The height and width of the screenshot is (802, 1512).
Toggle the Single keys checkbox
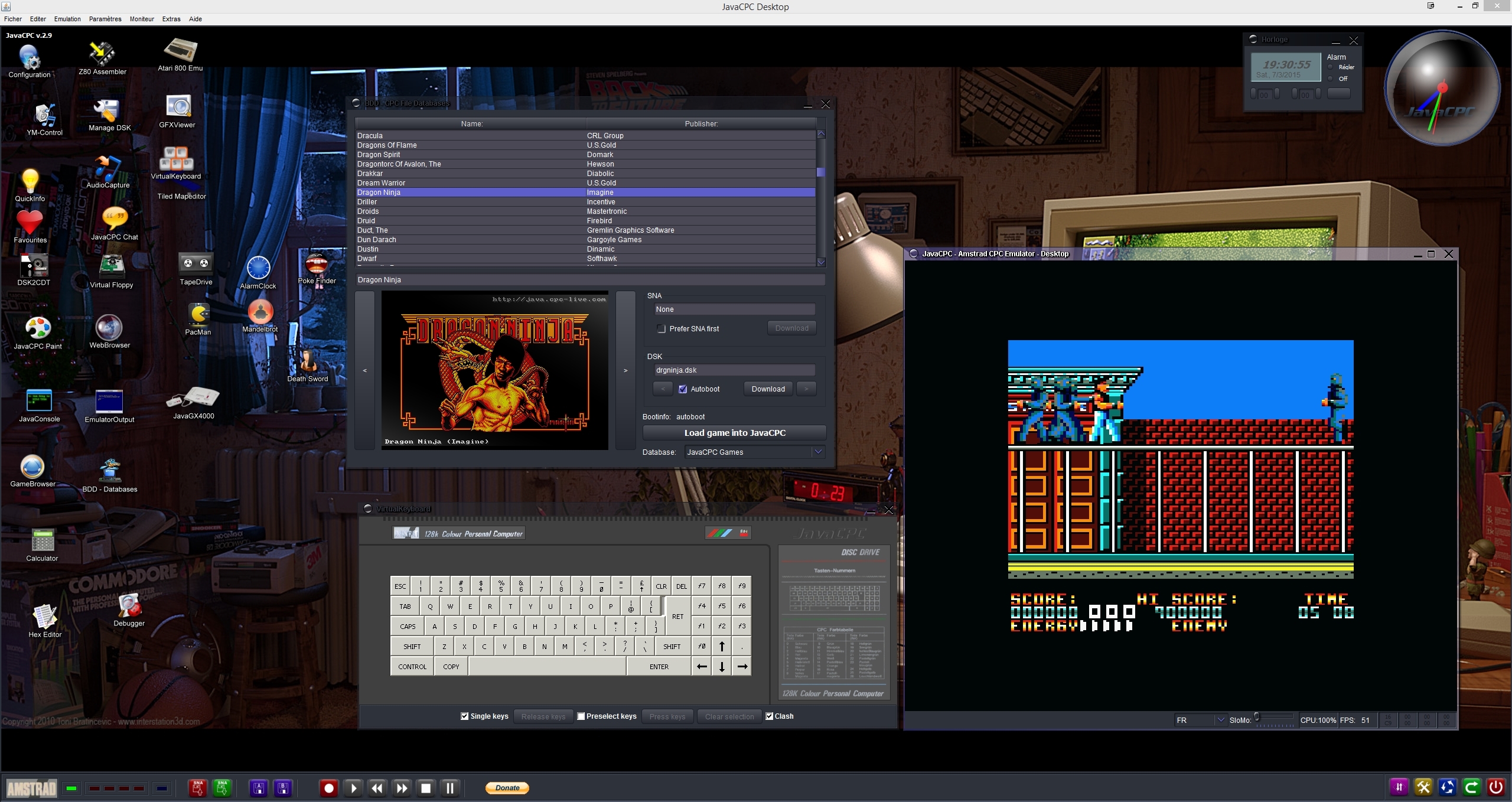coord(465,716)
